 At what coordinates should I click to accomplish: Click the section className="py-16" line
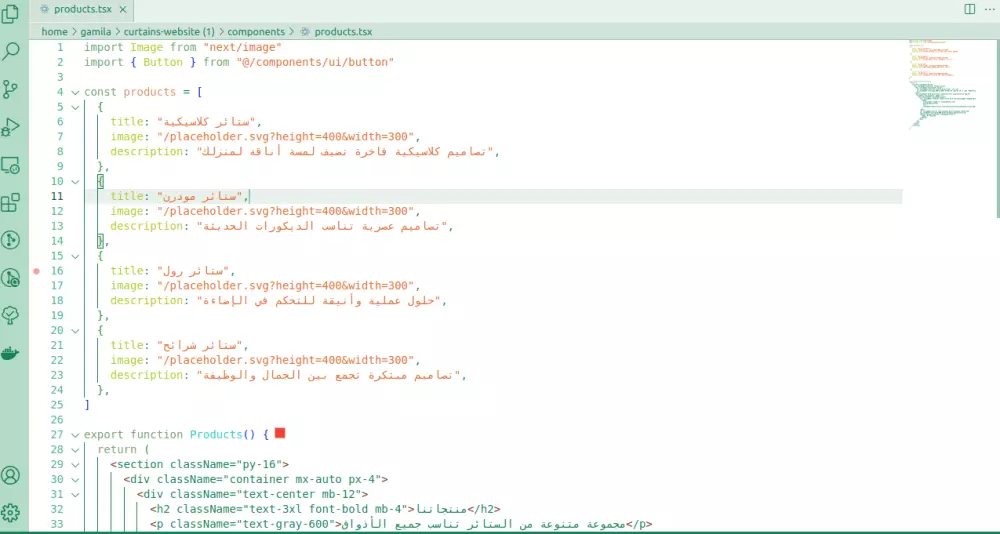tap(200, 464)
